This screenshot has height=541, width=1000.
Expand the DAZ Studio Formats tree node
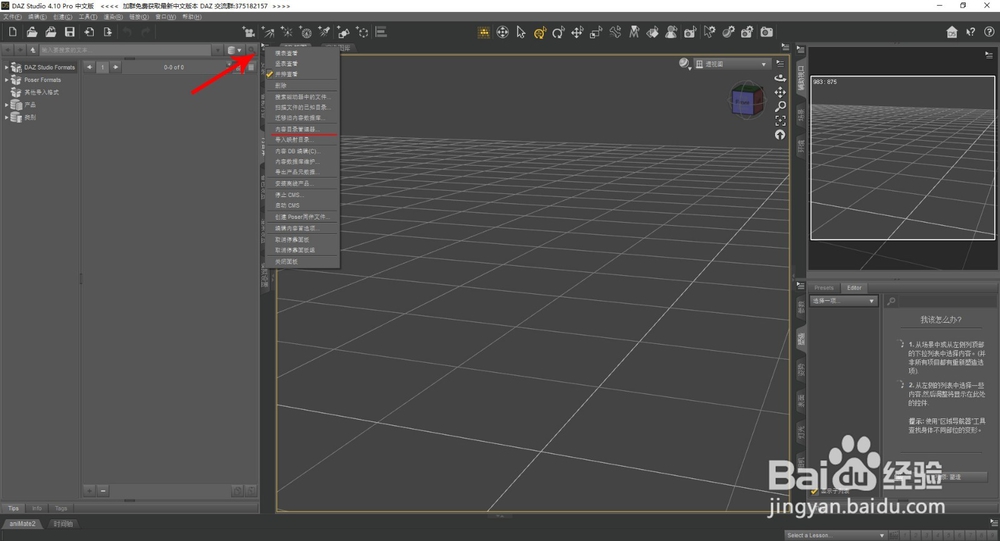click(6, 67)
